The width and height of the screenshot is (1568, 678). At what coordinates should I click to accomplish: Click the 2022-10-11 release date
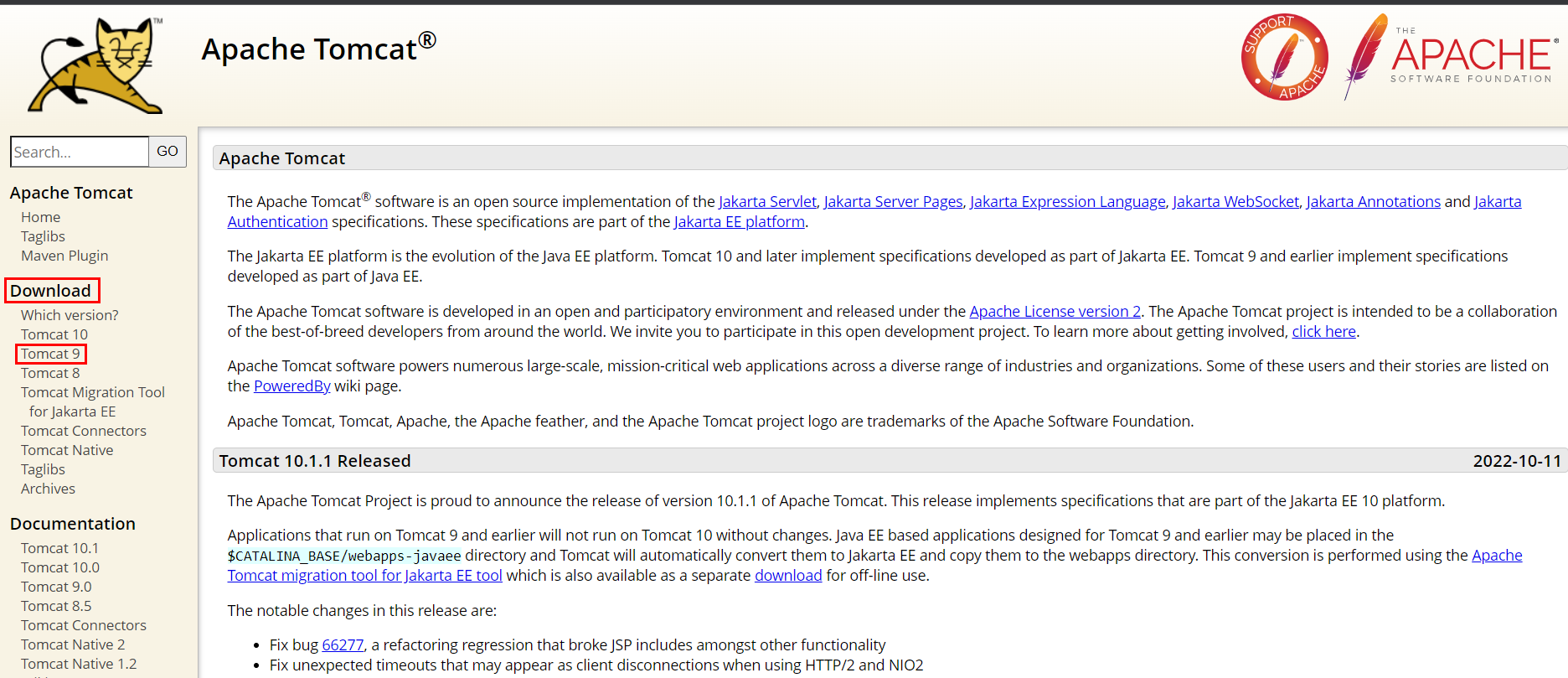tap(1517, 461)
